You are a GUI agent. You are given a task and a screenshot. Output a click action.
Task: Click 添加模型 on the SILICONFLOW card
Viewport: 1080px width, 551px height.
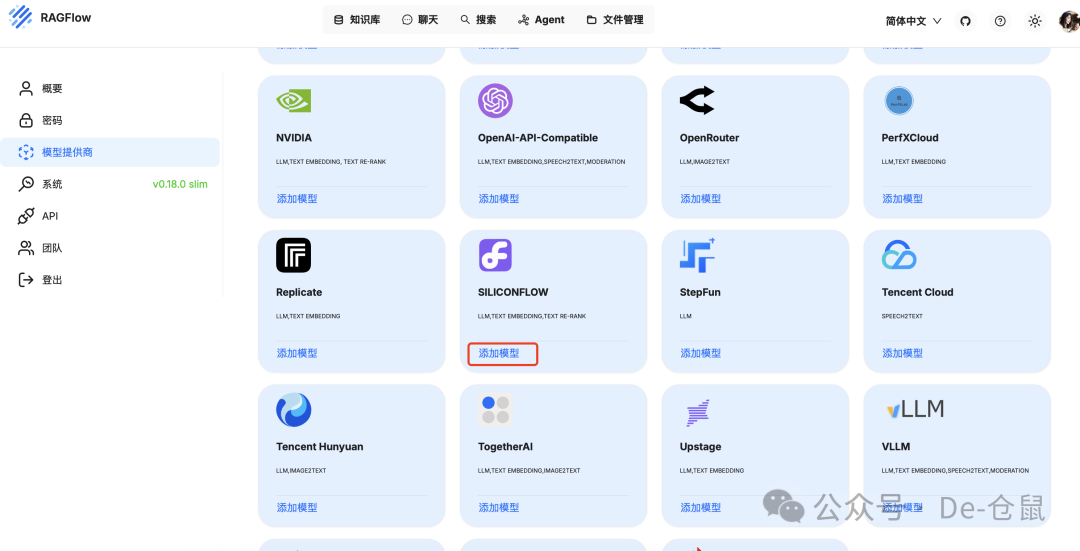[x=499, y=353]
